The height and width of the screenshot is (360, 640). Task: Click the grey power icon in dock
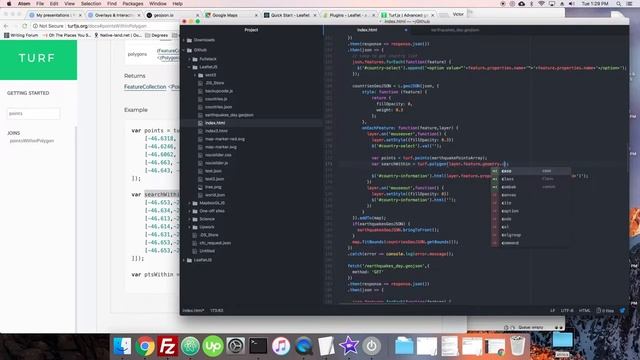[x=371, y=346]
